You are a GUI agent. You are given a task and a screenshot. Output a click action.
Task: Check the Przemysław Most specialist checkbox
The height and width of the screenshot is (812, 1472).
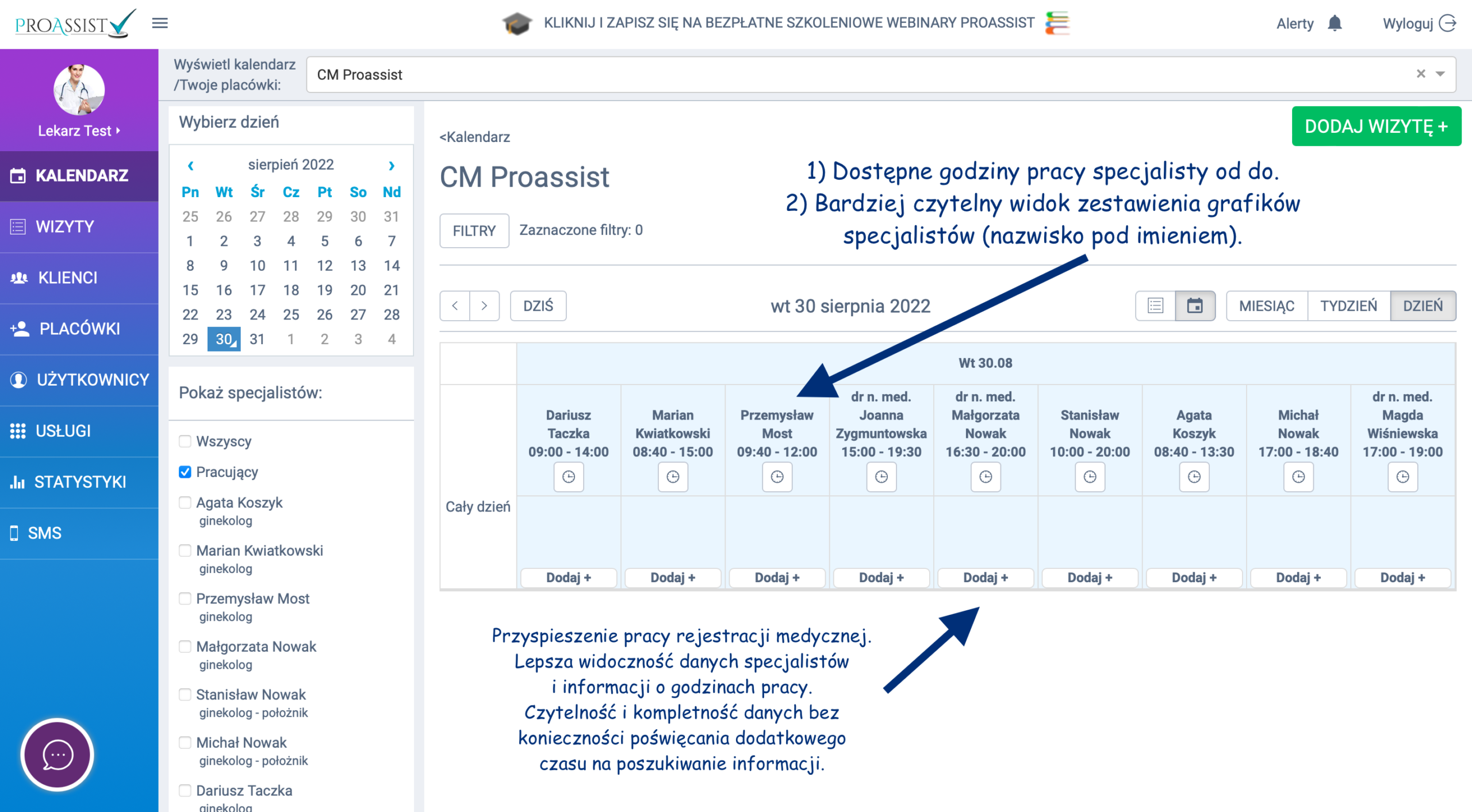[185, 598]
